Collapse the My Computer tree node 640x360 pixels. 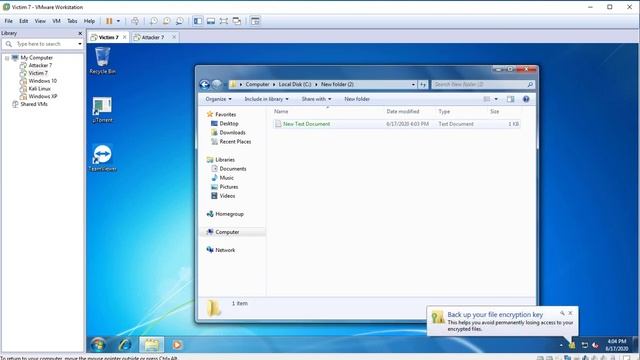tap(7, 58)
